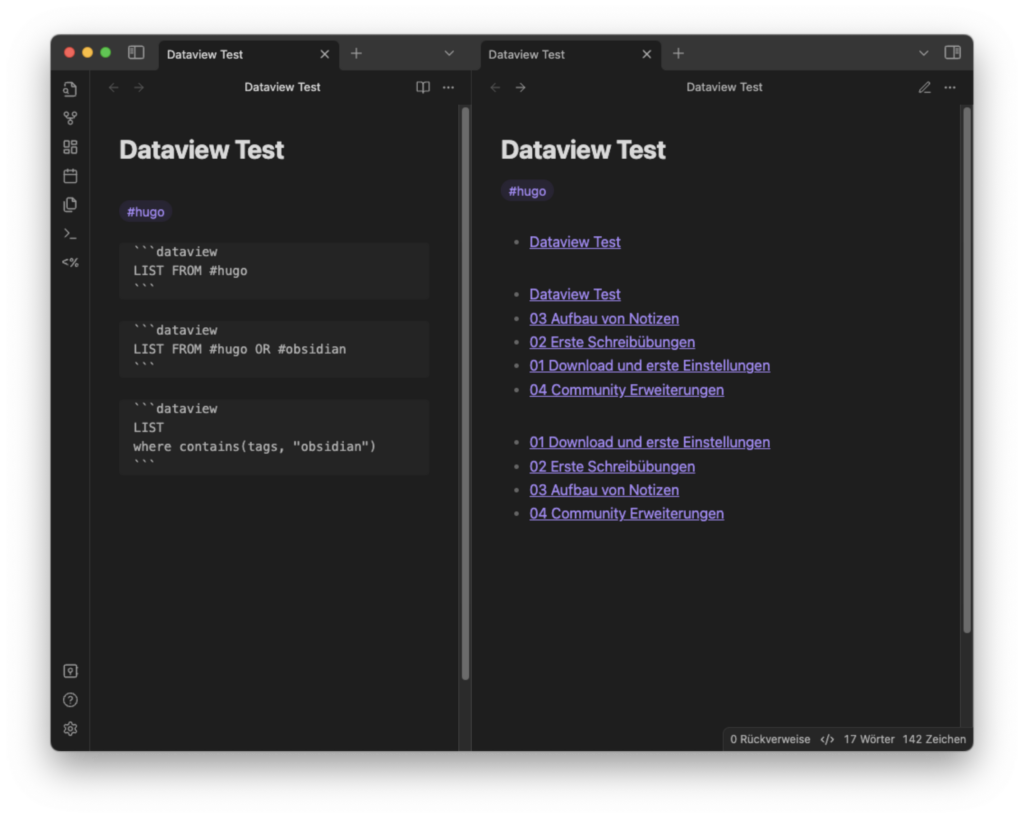1024x818 pixels.
Task: Open the command palette icon
Action: [71, 234]
